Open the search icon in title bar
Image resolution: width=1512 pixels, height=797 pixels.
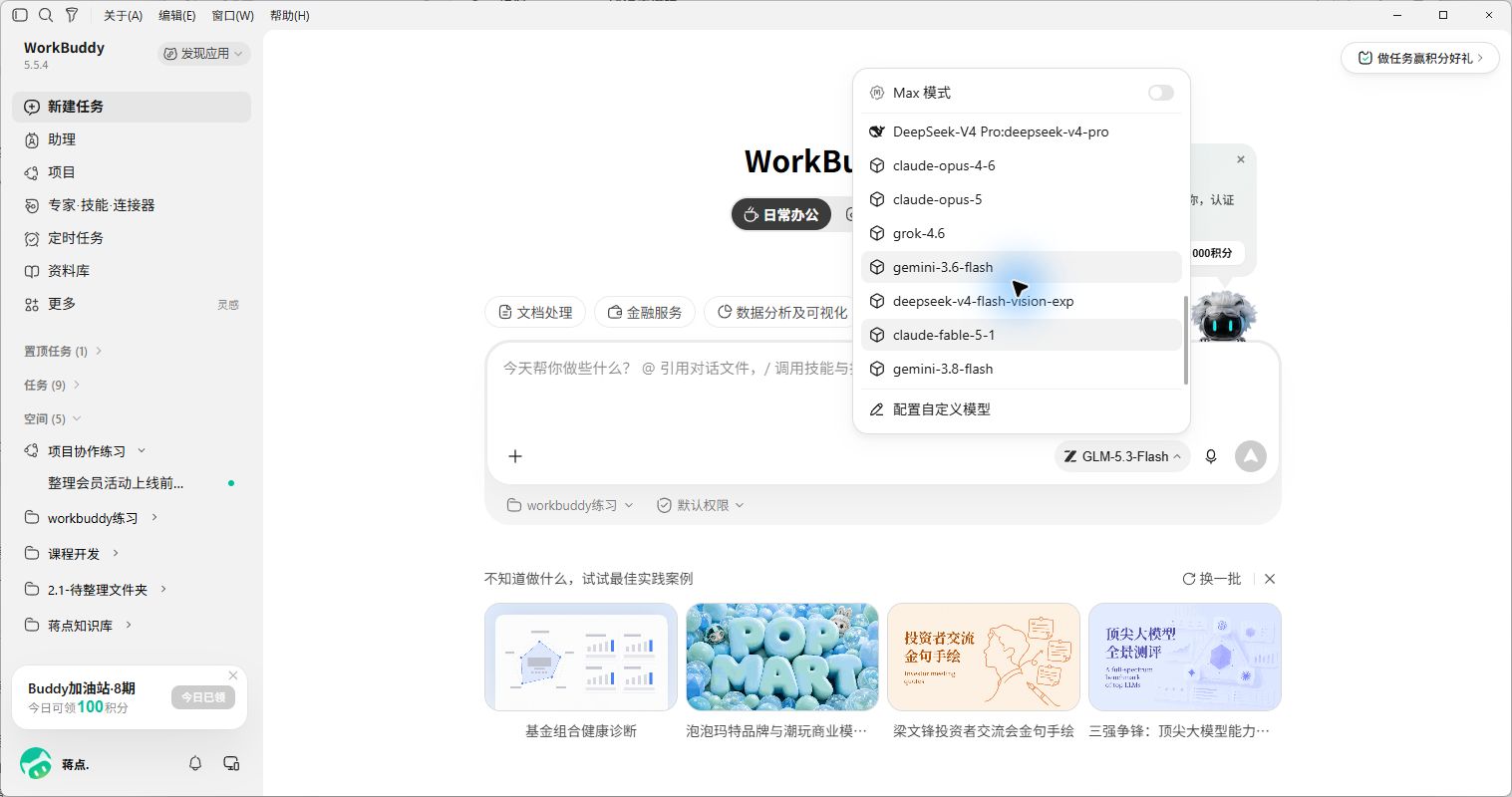pyautogui.click(x=46, y=15)
